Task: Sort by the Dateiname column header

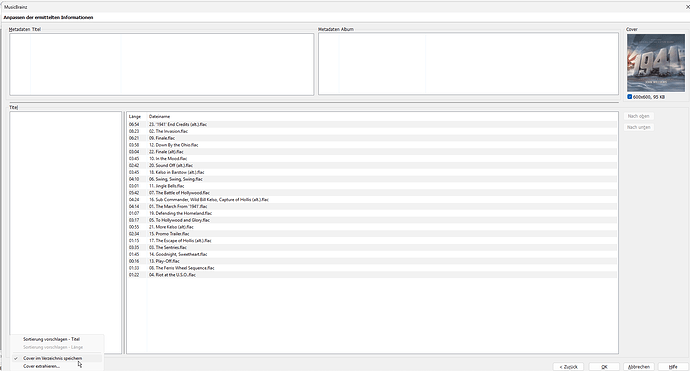Action: [159, 117]
